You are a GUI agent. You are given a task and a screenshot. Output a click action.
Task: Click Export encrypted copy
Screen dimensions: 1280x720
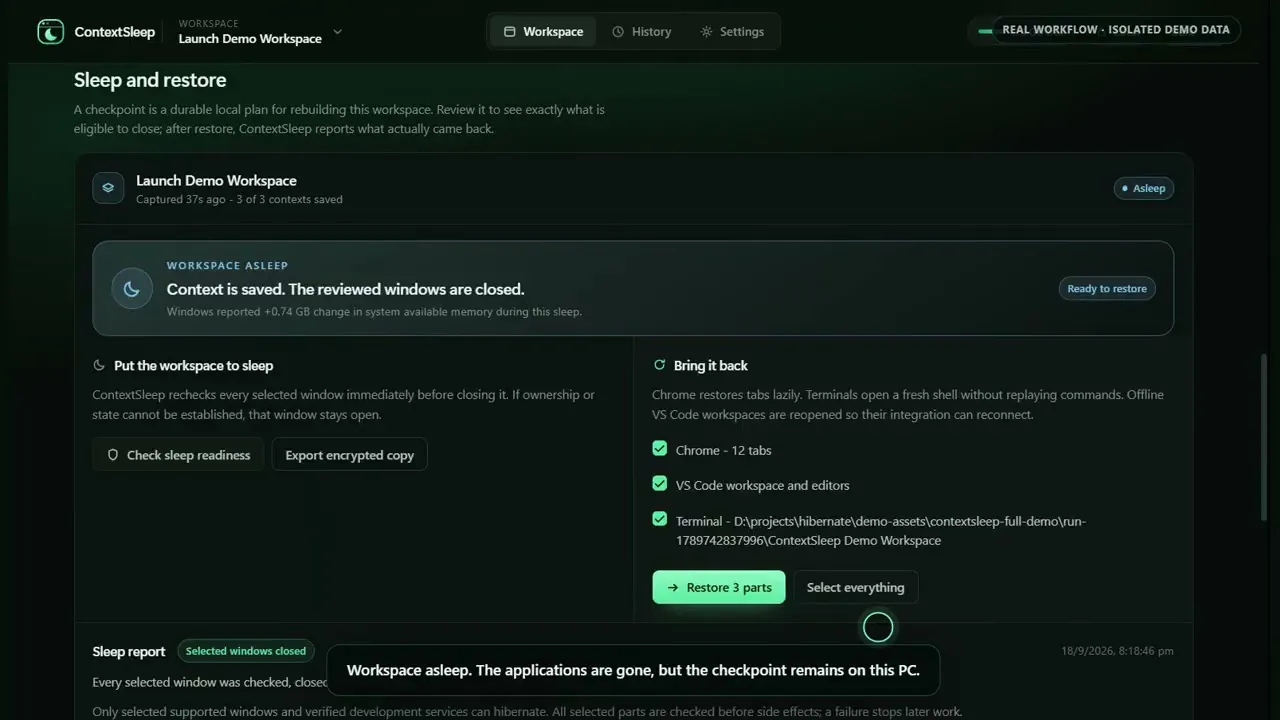(350, 455)
